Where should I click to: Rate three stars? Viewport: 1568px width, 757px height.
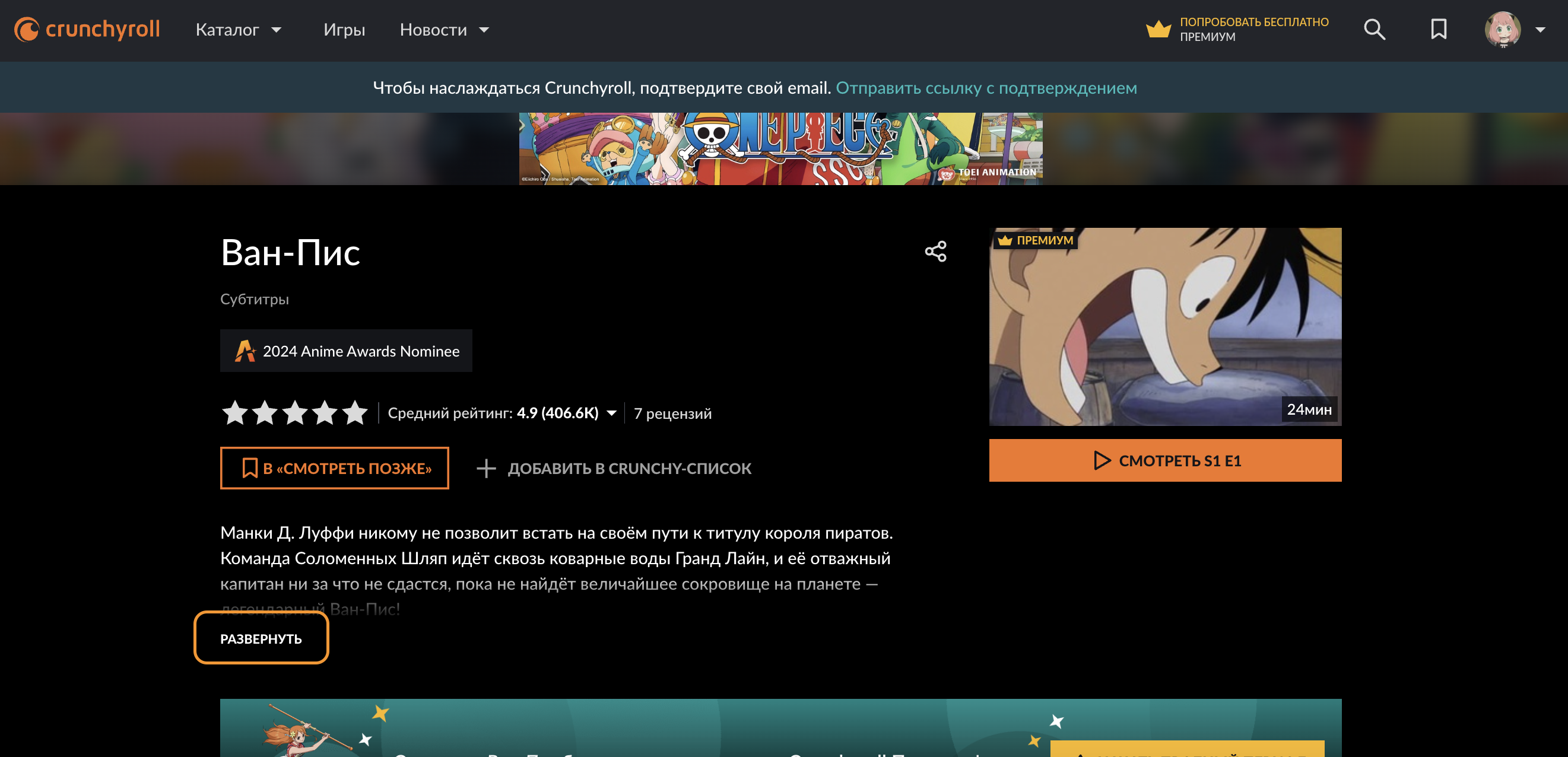coord(294,412)
